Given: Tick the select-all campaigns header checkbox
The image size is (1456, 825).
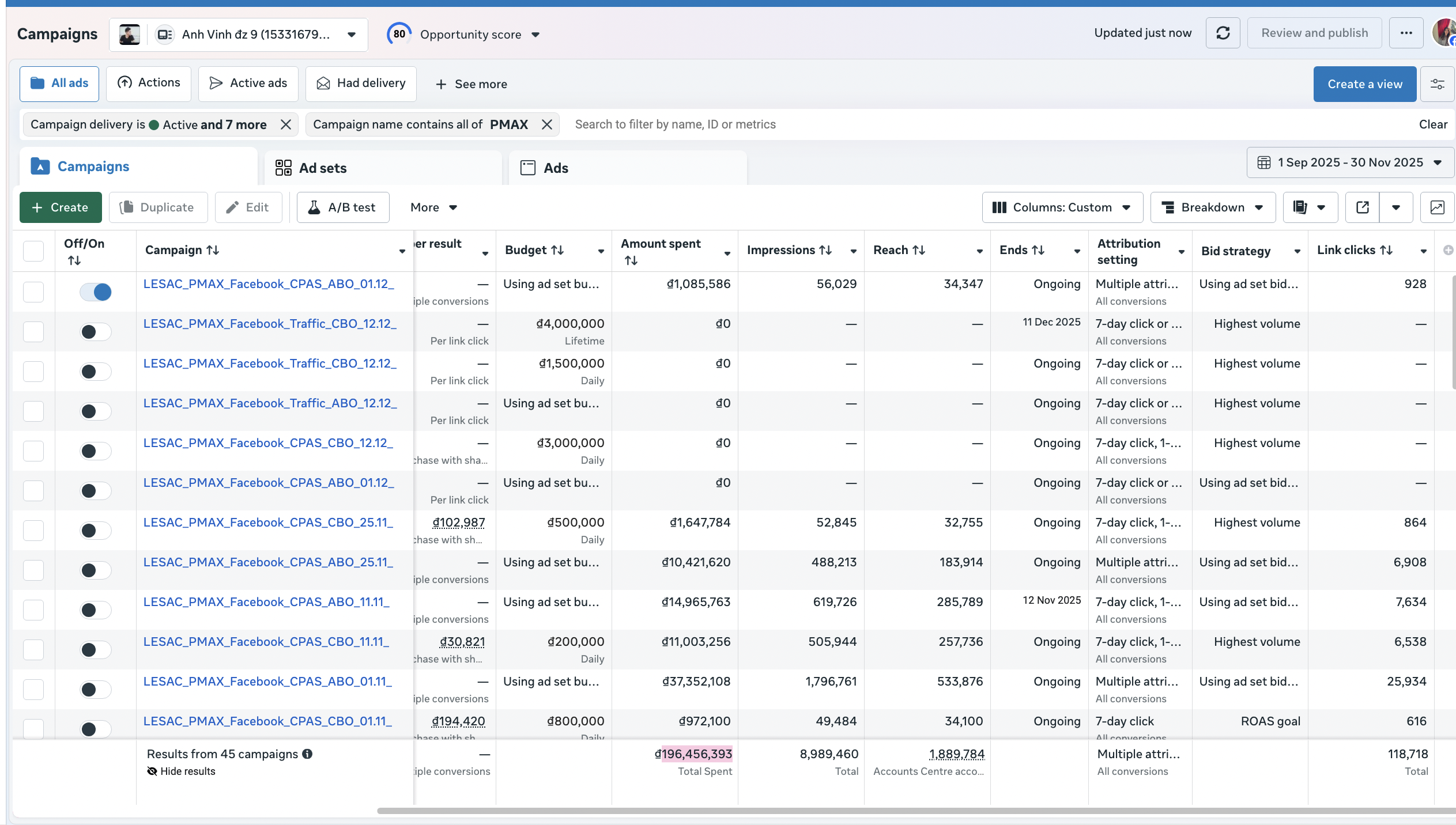Looking at the screenshot, I should 33,251.
